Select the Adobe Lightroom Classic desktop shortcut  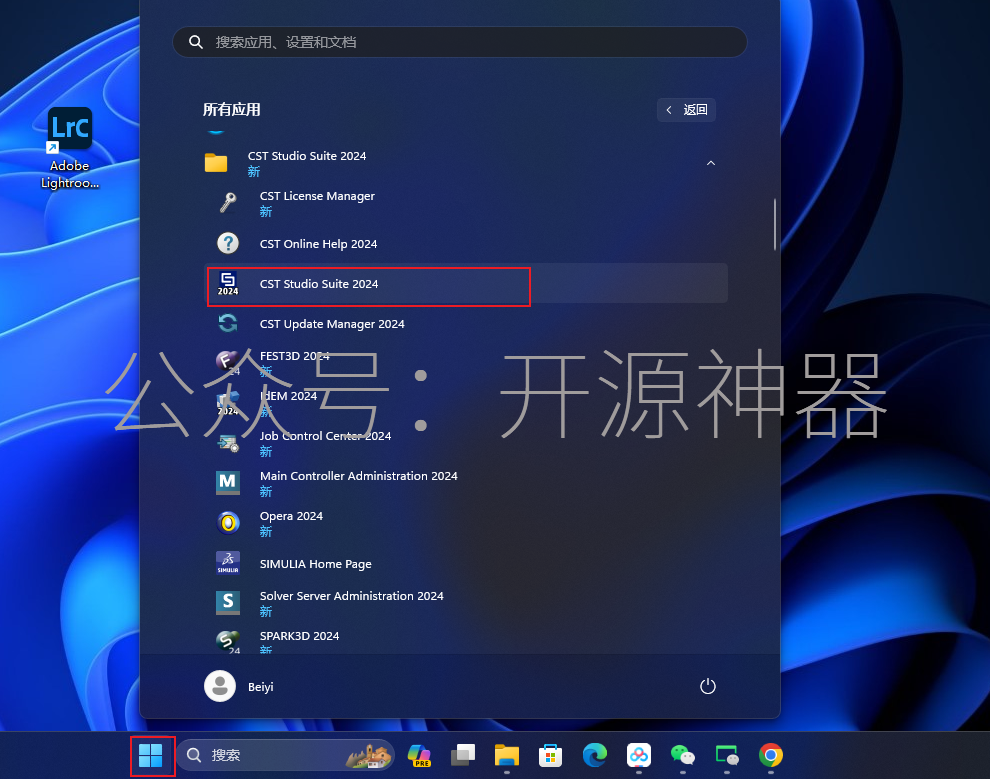[70, 149]
